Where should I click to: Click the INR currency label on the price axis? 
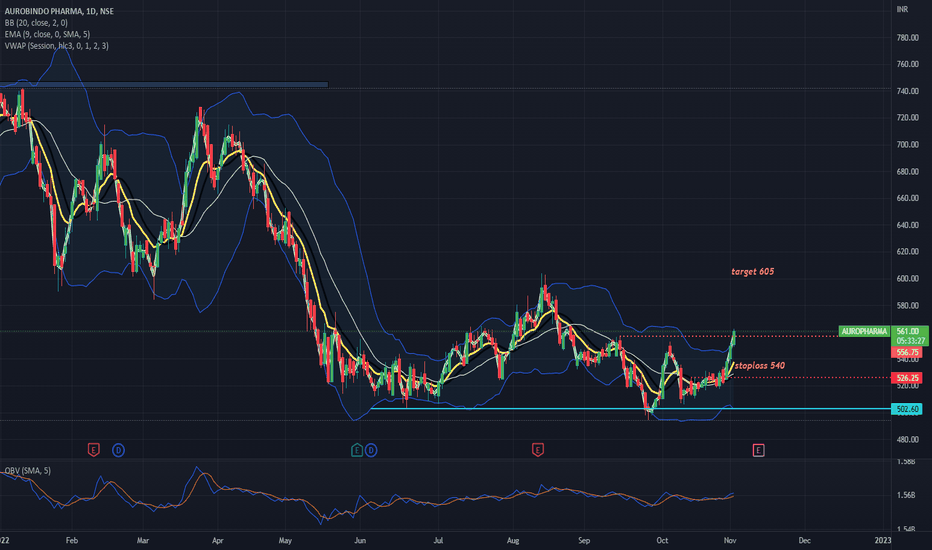pyautogui.click(x=902, y=10)
